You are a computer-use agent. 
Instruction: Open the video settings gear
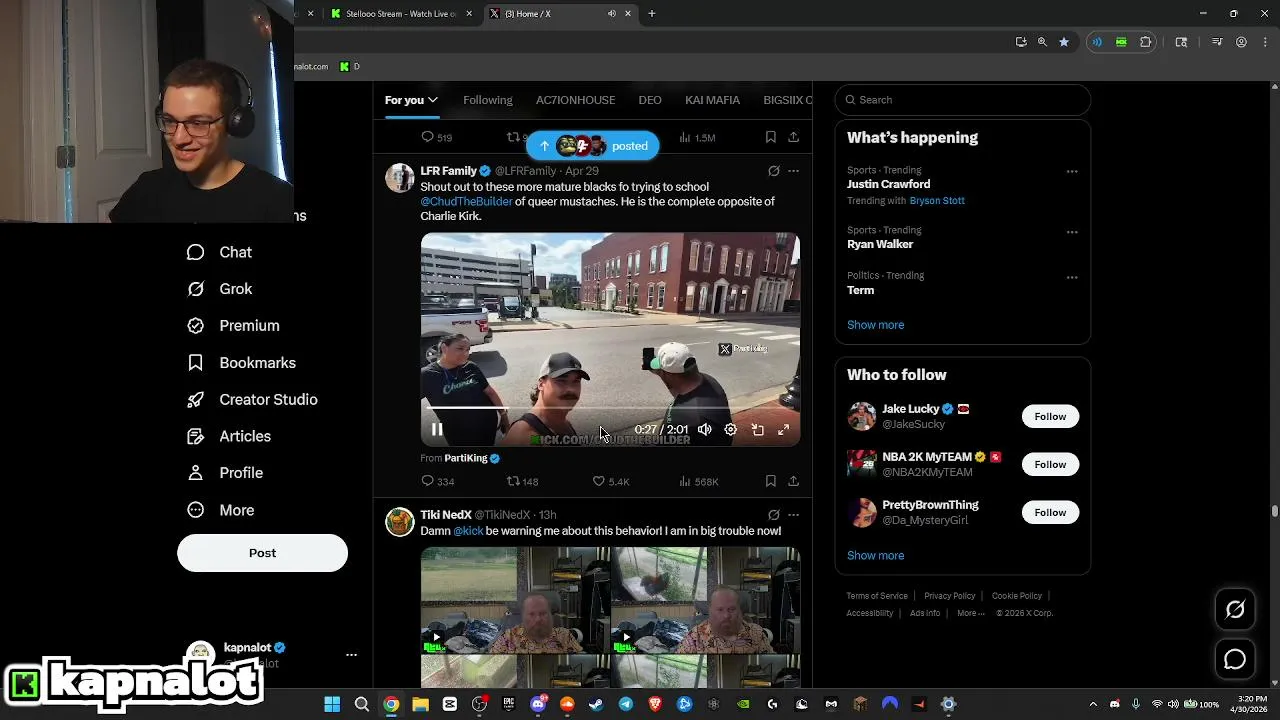[x=731, y=429]
